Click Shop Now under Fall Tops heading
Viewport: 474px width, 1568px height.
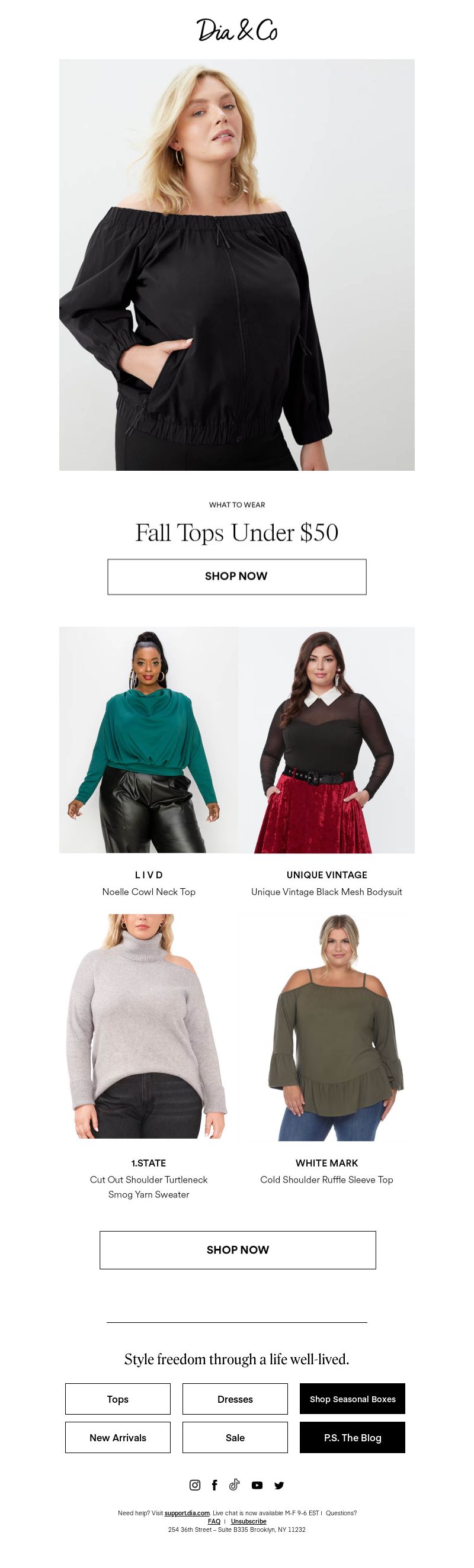[x=237, y=576]
